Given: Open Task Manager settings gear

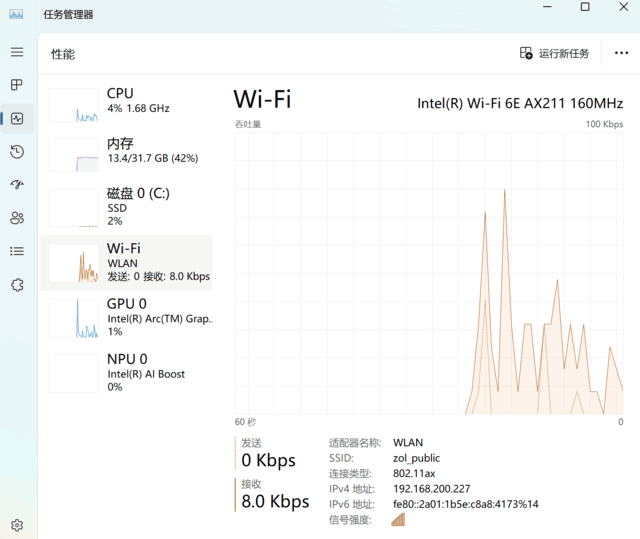Looking at the screenshot, I should [17, 525].
